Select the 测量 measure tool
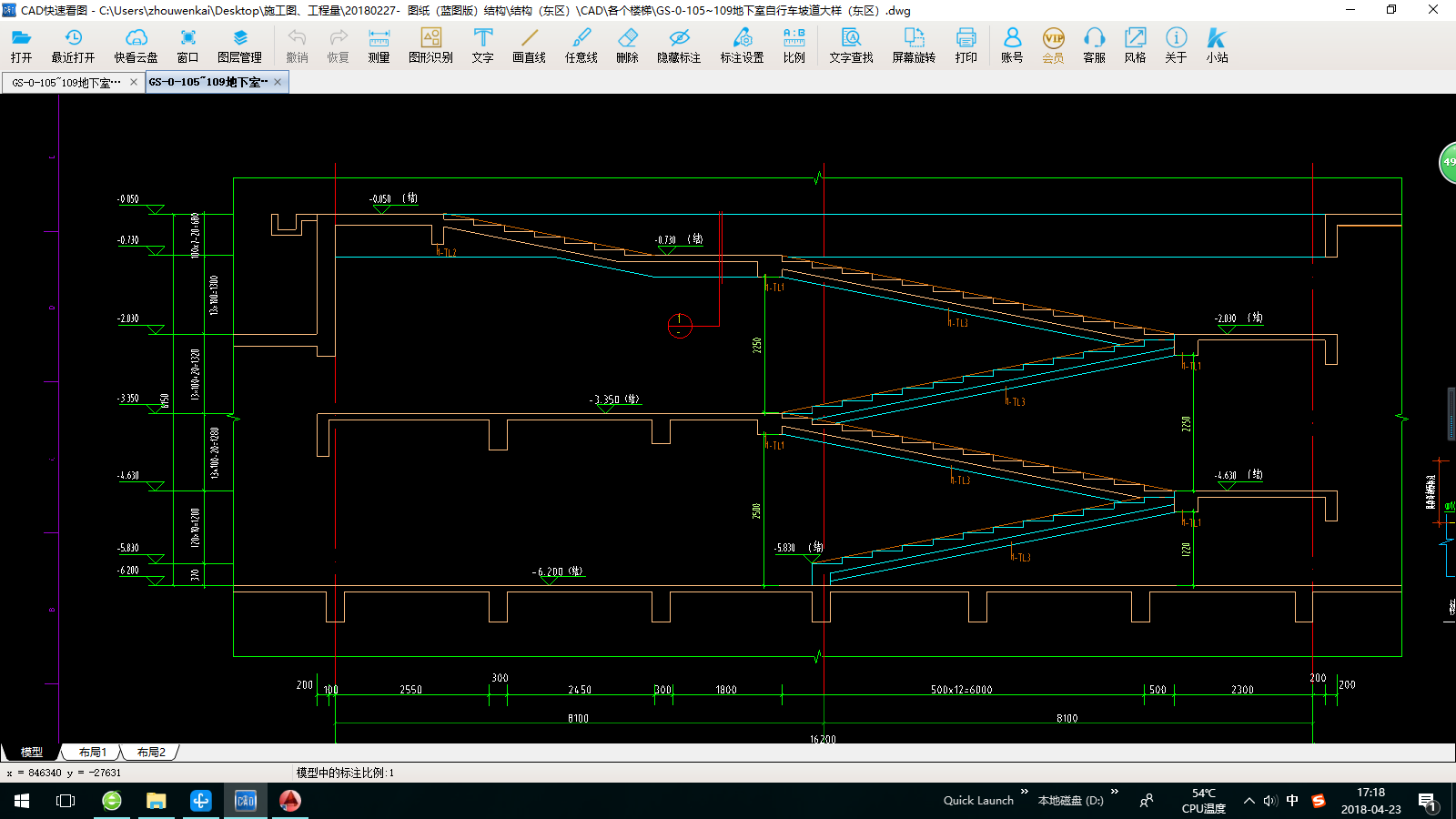Image resolution: width=1456 pixels, height=819 pixels. tap(379, 45)
